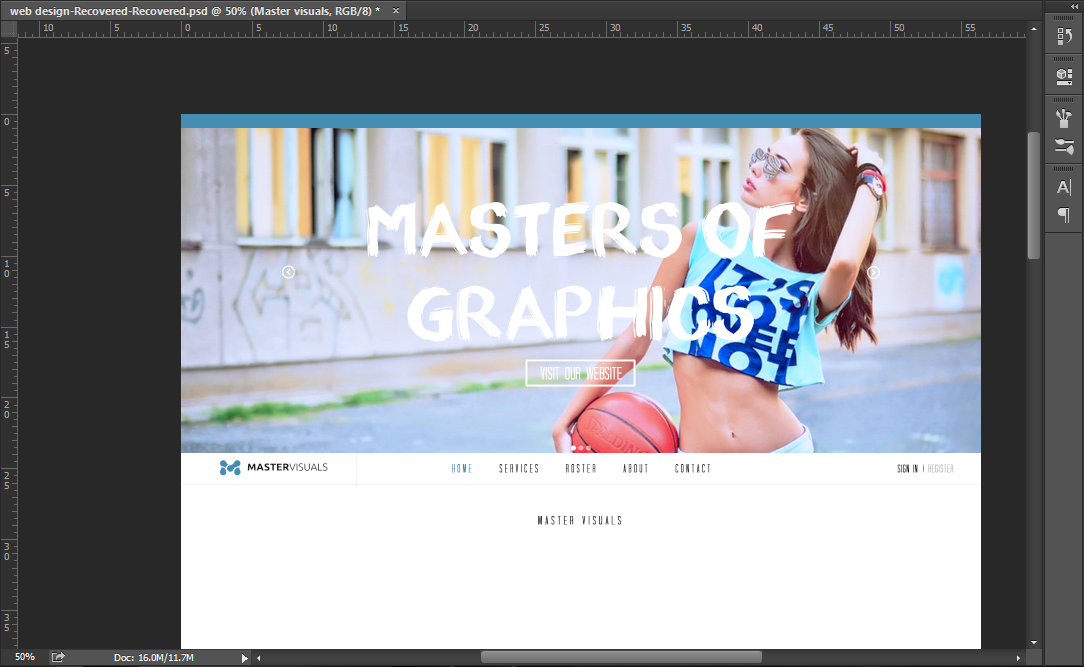The image size is (1084, 667).
Task: Click the horizontal scrollbar left arrow
Action: [x=259, y=658]
